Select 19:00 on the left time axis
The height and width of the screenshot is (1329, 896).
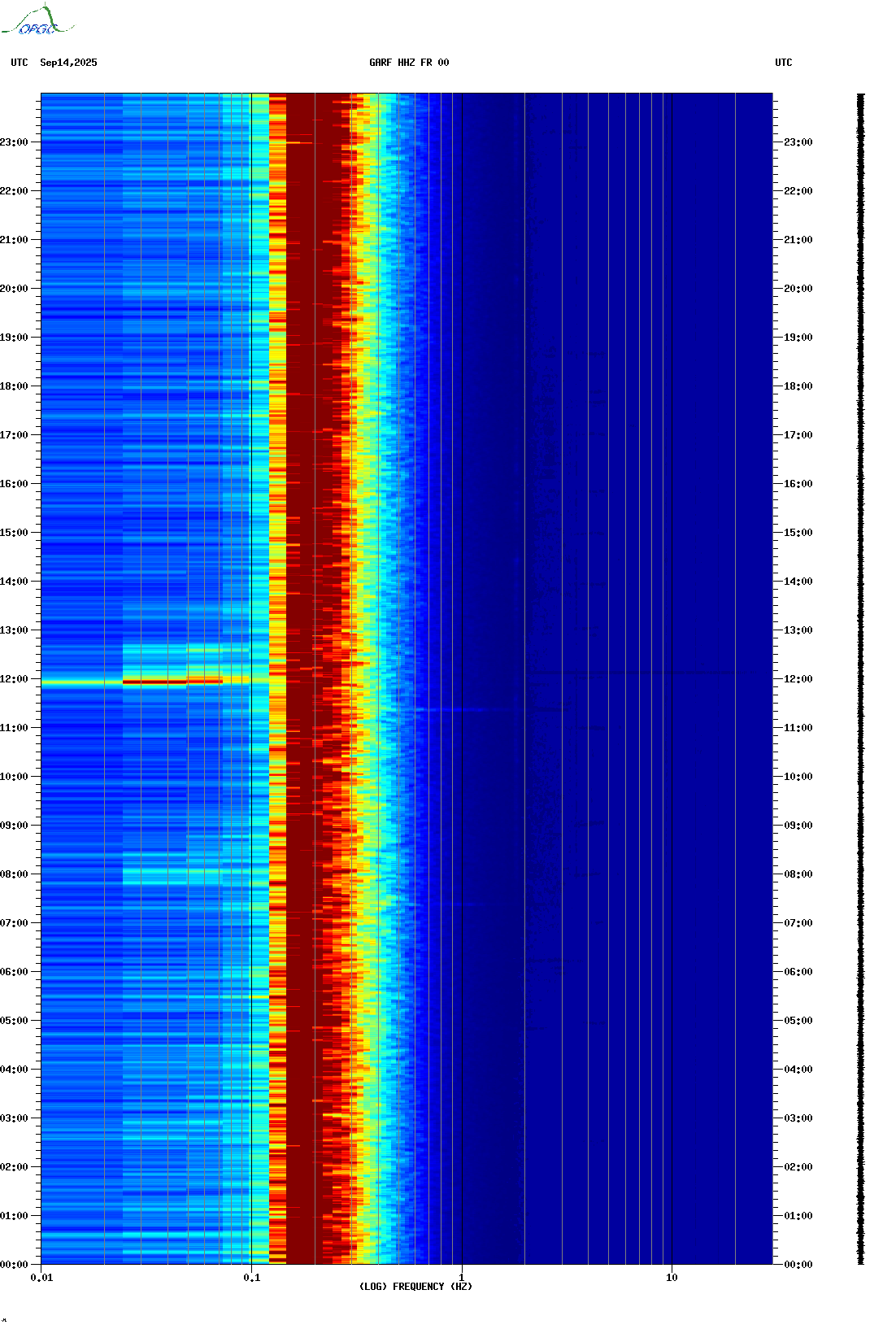[14, 338]
